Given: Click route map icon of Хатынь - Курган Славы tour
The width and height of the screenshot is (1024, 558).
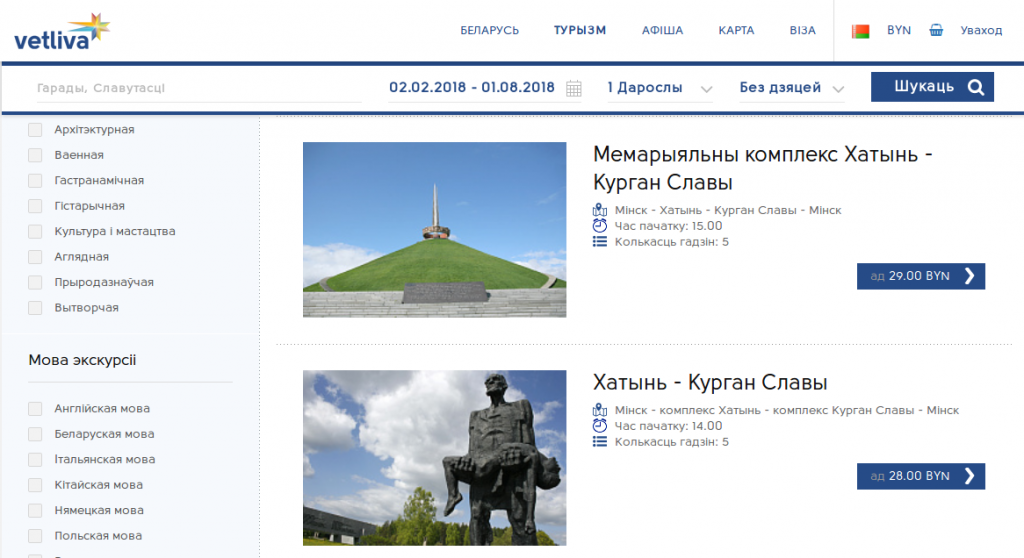Looking at the screenshot, I should click(600, 410).
